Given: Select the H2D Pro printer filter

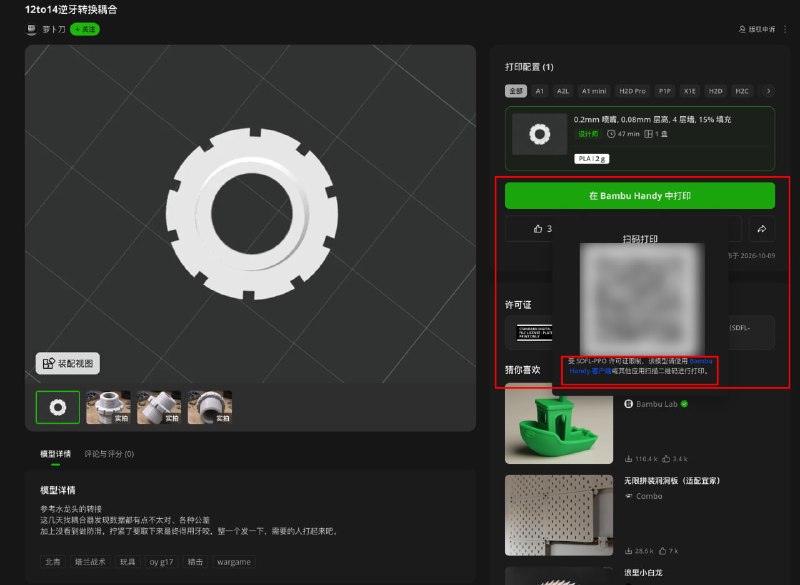Looking at the screenshot, I should 632,91.
